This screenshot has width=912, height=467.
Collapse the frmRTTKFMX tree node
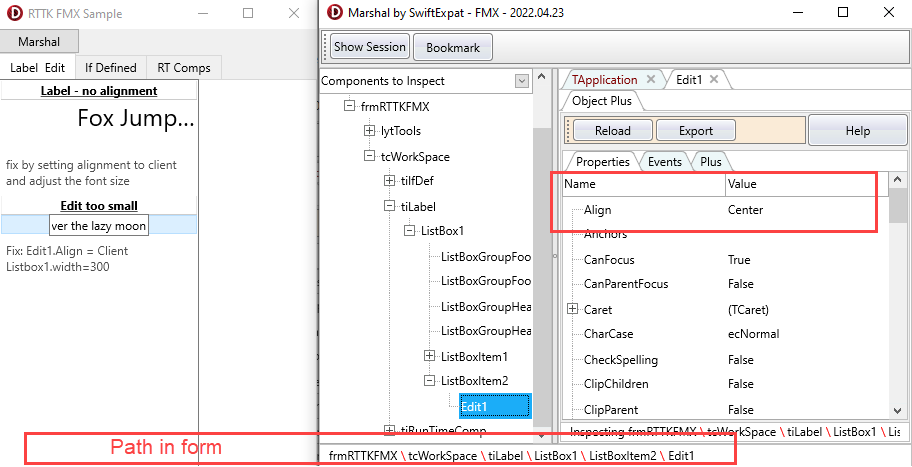pyautogui.click(x=349, y=106)
